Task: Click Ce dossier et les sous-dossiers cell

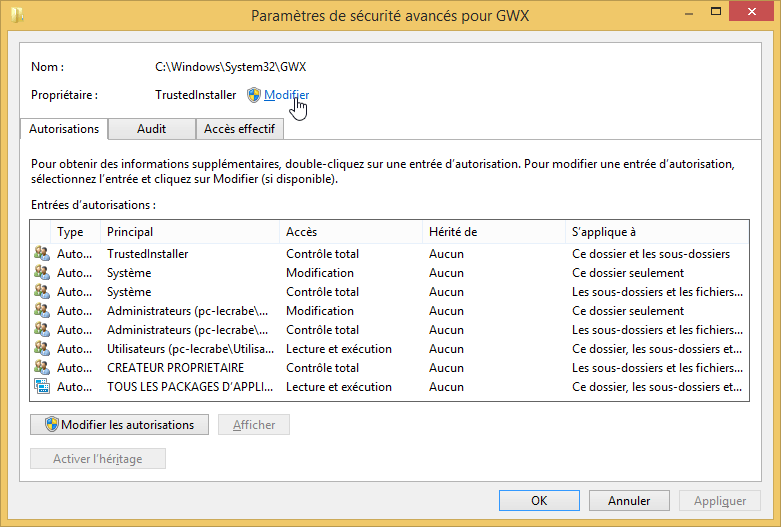Action: [651, 254]
